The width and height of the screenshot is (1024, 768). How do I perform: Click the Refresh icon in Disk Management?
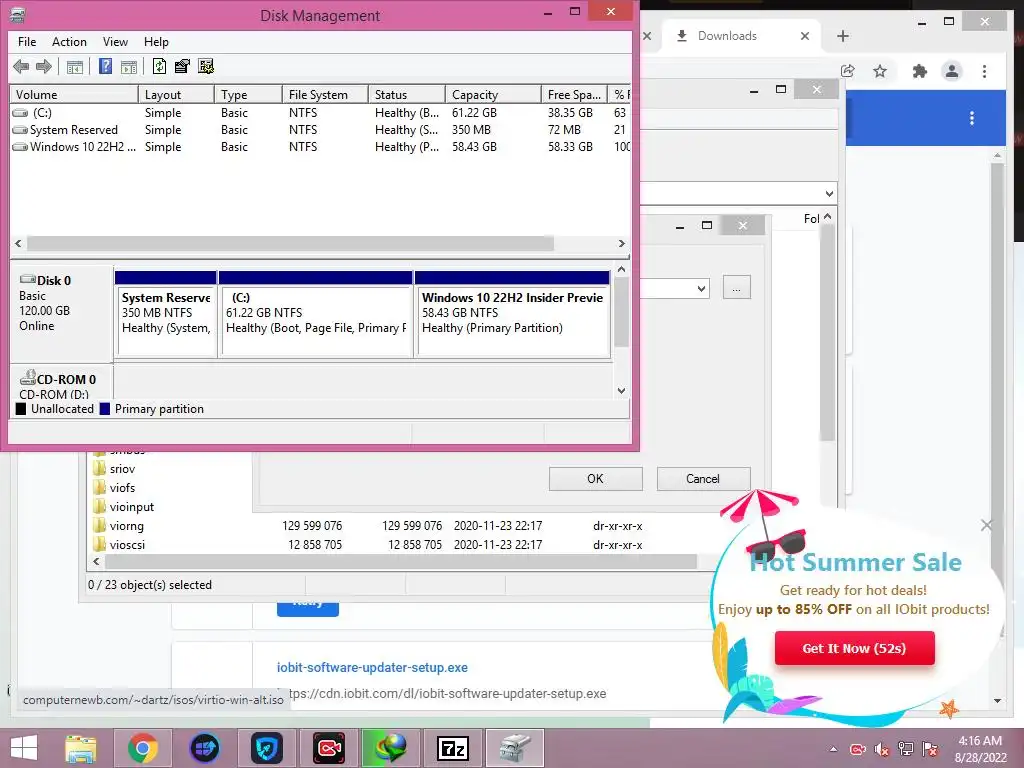pos(159,66)
